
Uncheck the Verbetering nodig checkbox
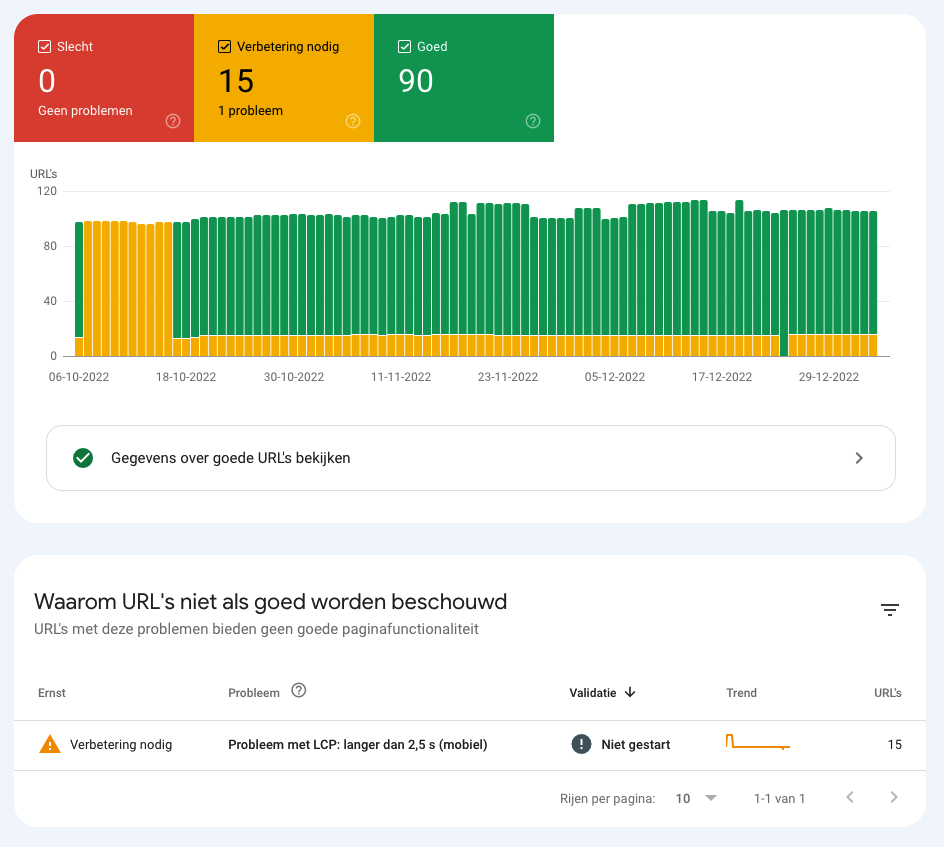point(225,47)
